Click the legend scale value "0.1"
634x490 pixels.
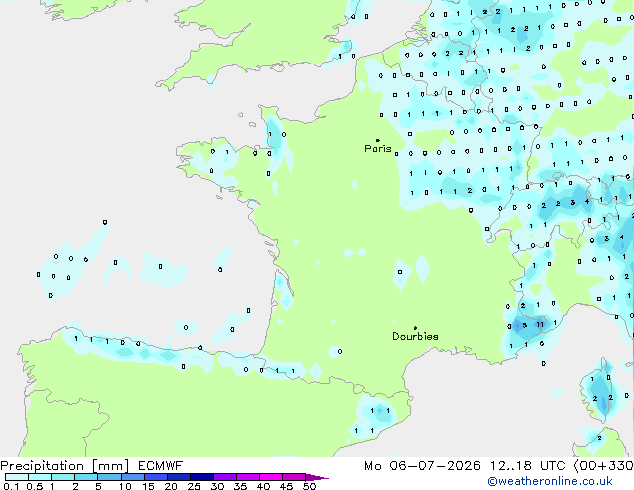point(11,486)
